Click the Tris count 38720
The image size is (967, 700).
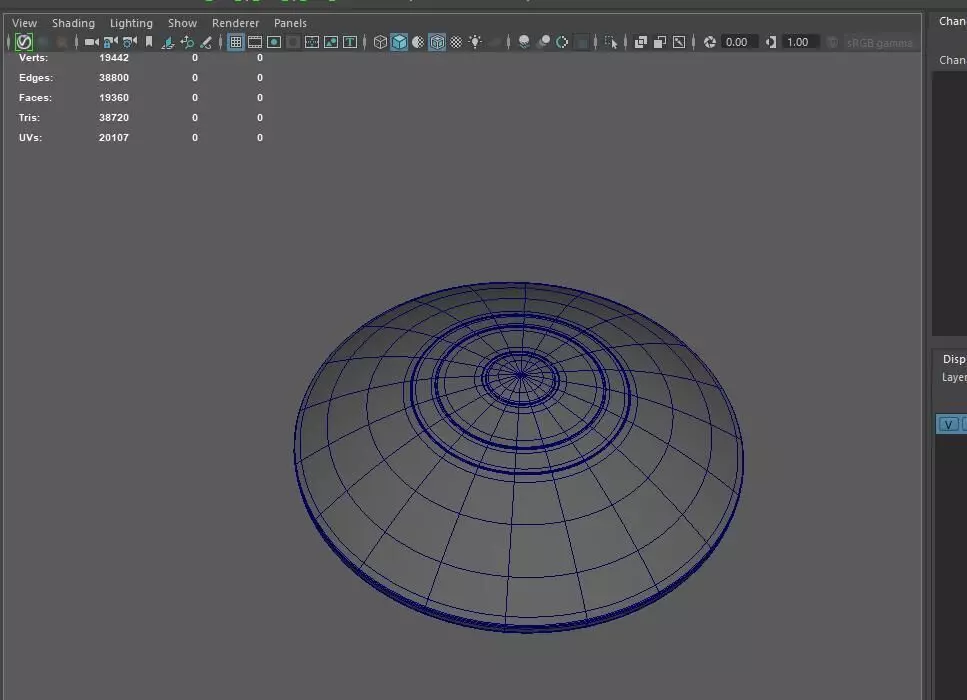[113, 117]
